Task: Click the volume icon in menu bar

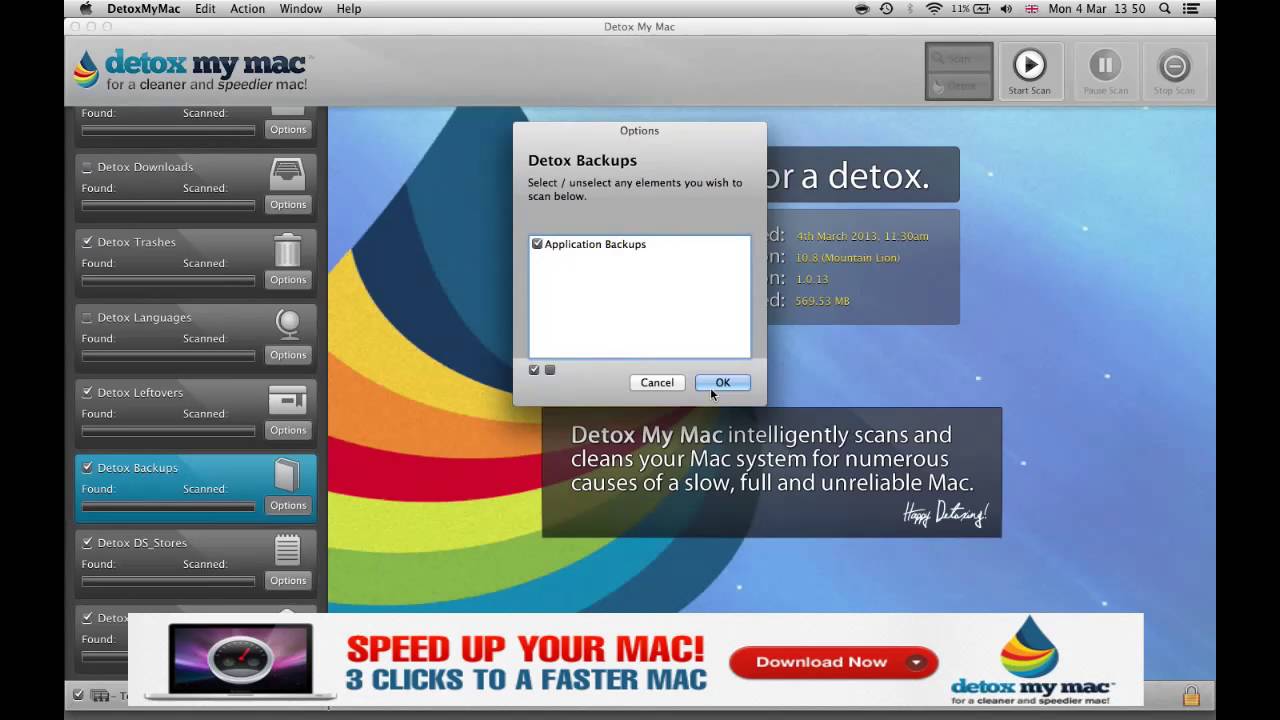Action: pos(1005,9)
